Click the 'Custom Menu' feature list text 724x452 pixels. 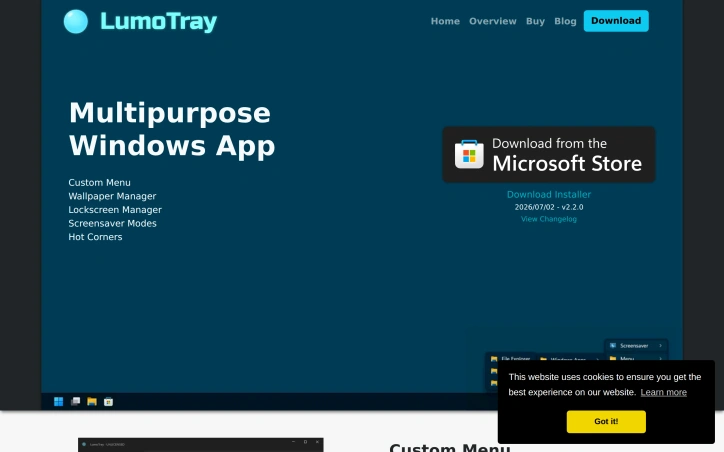pyautogui.click(x=99, y=182)
